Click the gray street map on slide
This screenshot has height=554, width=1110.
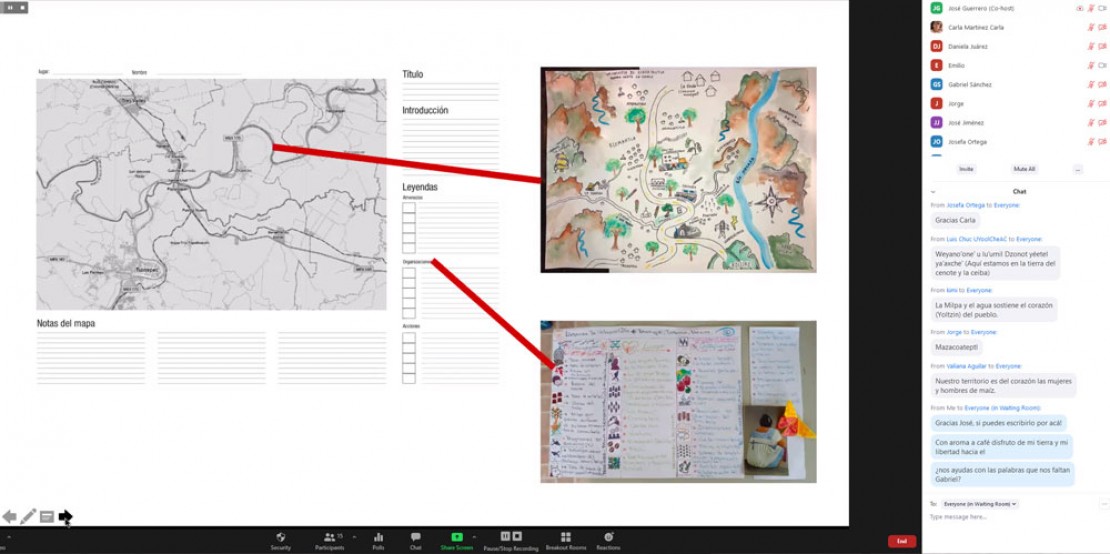[212, 195]
